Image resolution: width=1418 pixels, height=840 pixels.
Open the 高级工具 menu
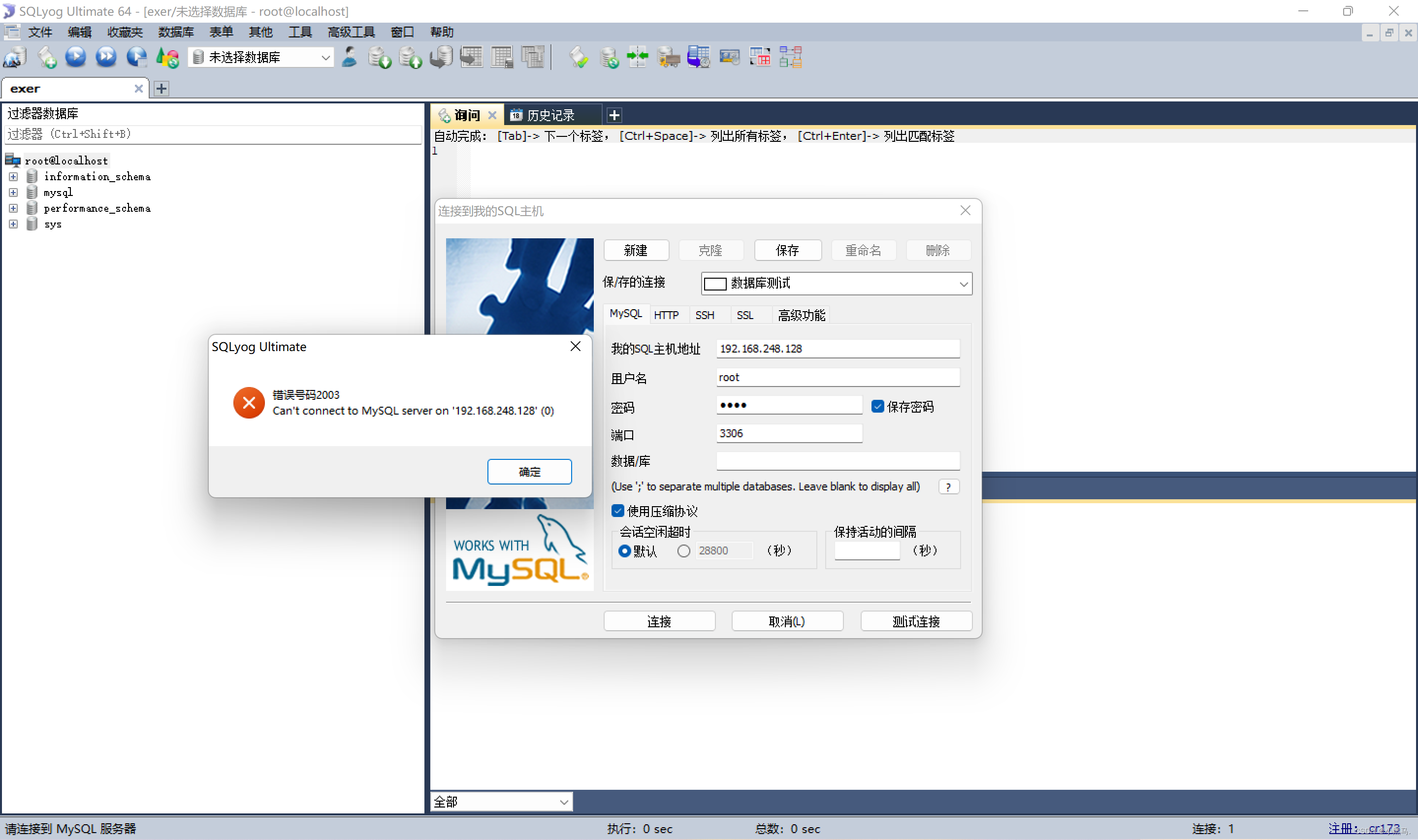[351, 32]
